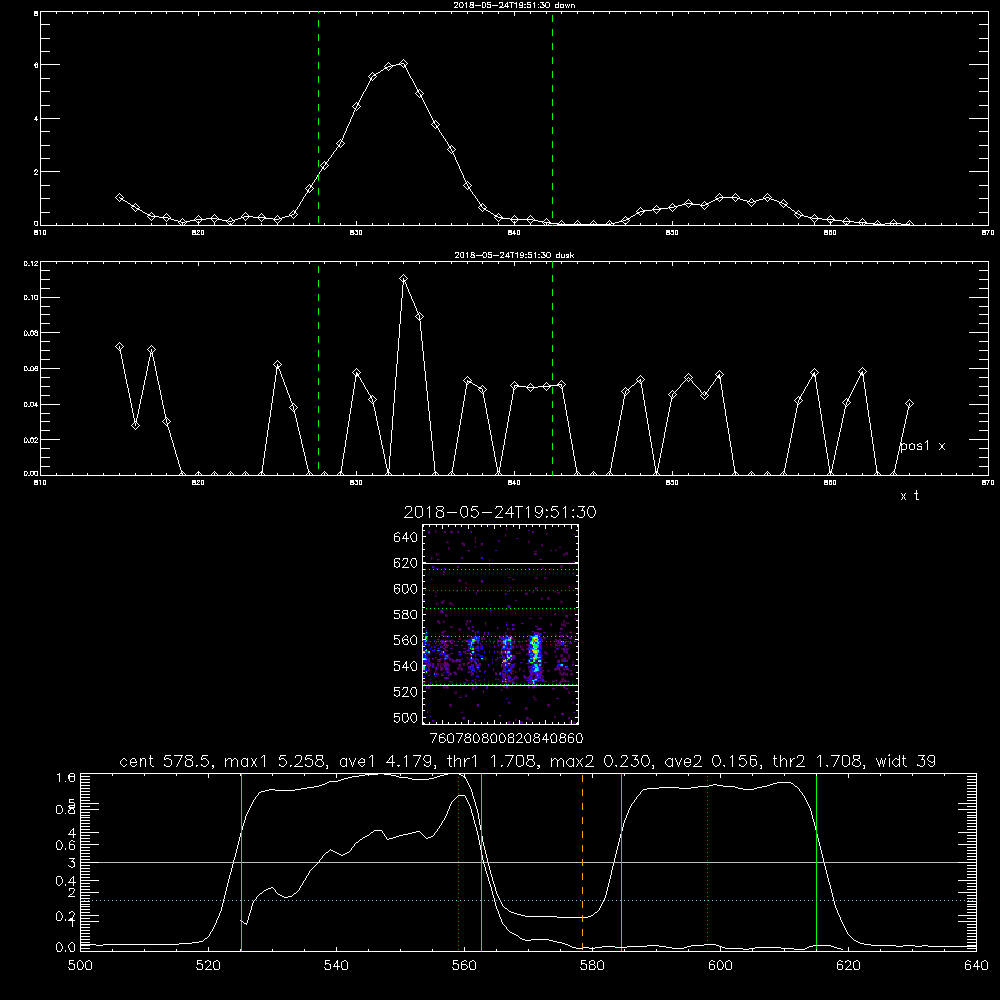The width and height of the screenshot is (1000, 1000).
Task: Click the '0.12' y-axis label of dusk plot
Action: (31, 263)
